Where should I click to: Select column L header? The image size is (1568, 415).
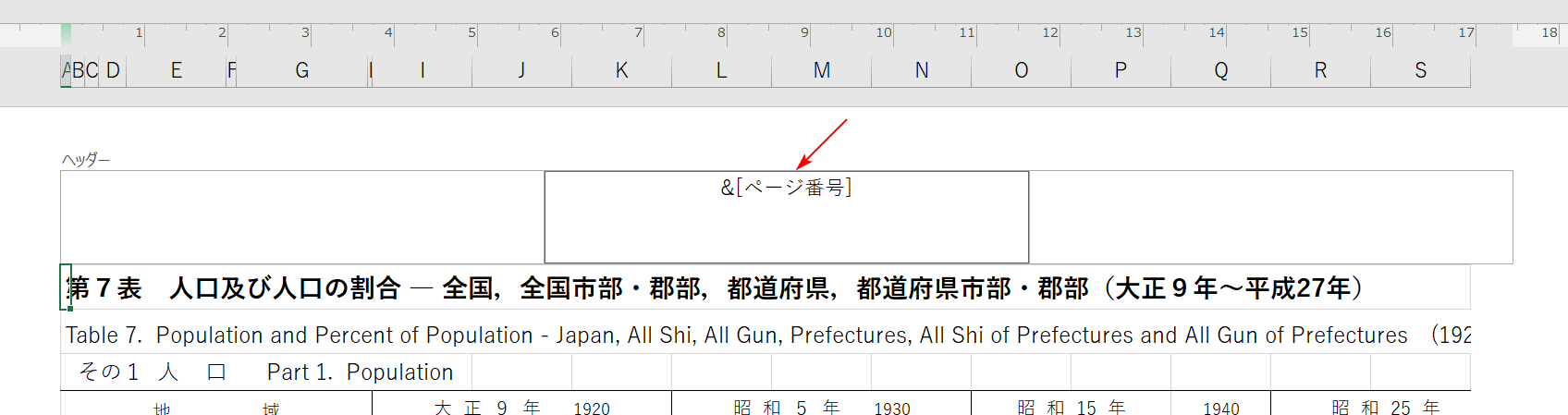[721, 71]
